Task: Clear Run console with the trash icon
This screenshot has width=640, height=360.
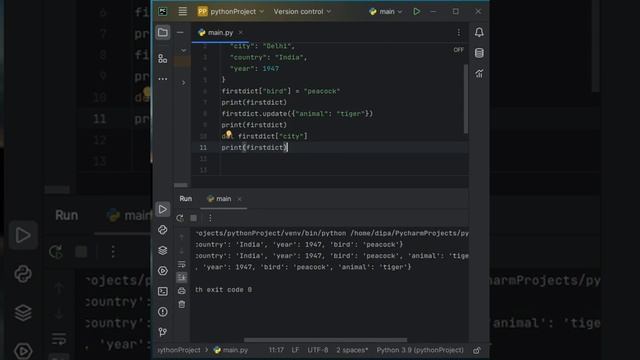Action: pos(182,304)
